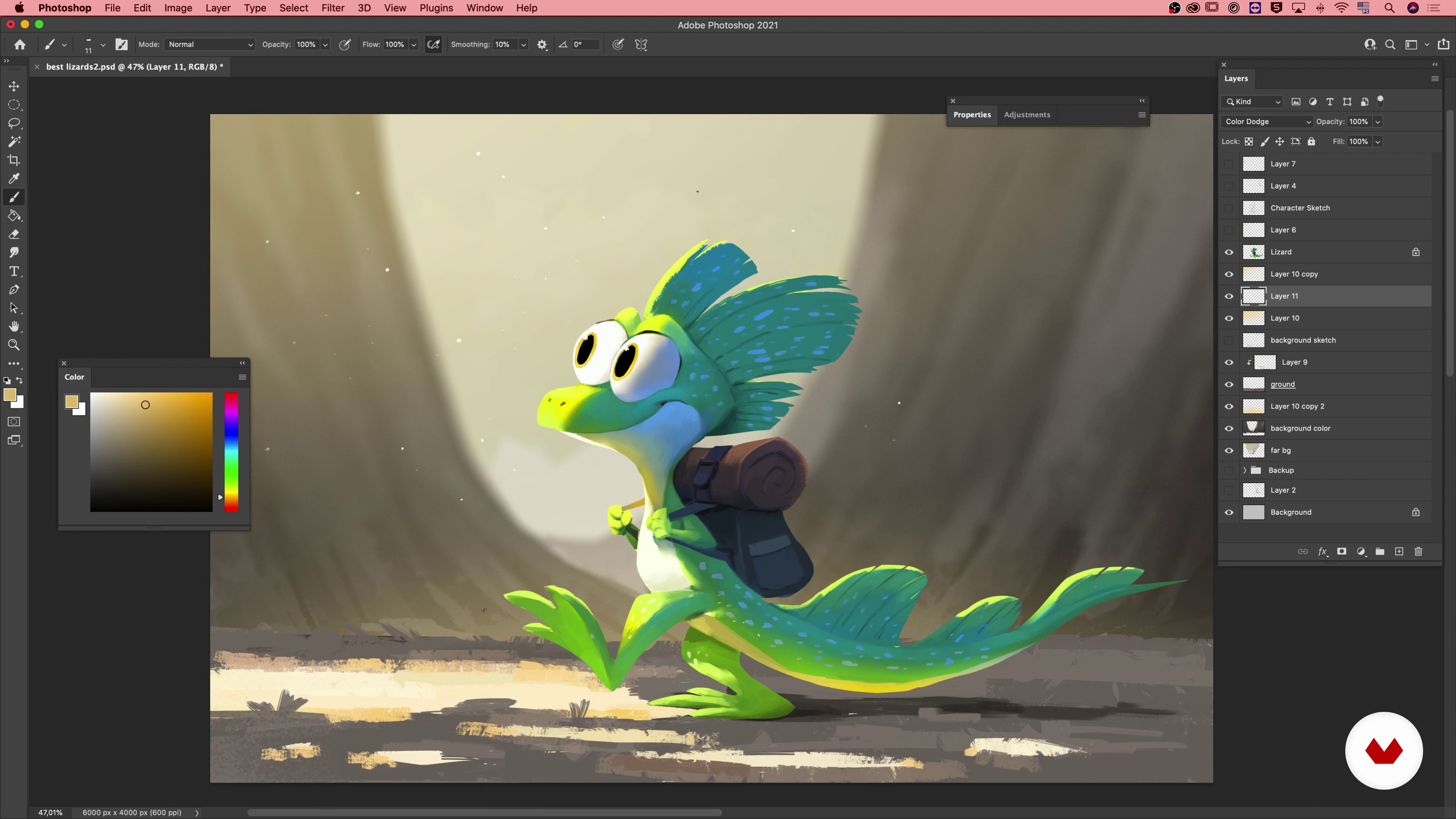Select the Path Selection tool
The image size is (1456, 819).
tap(14, 308)
